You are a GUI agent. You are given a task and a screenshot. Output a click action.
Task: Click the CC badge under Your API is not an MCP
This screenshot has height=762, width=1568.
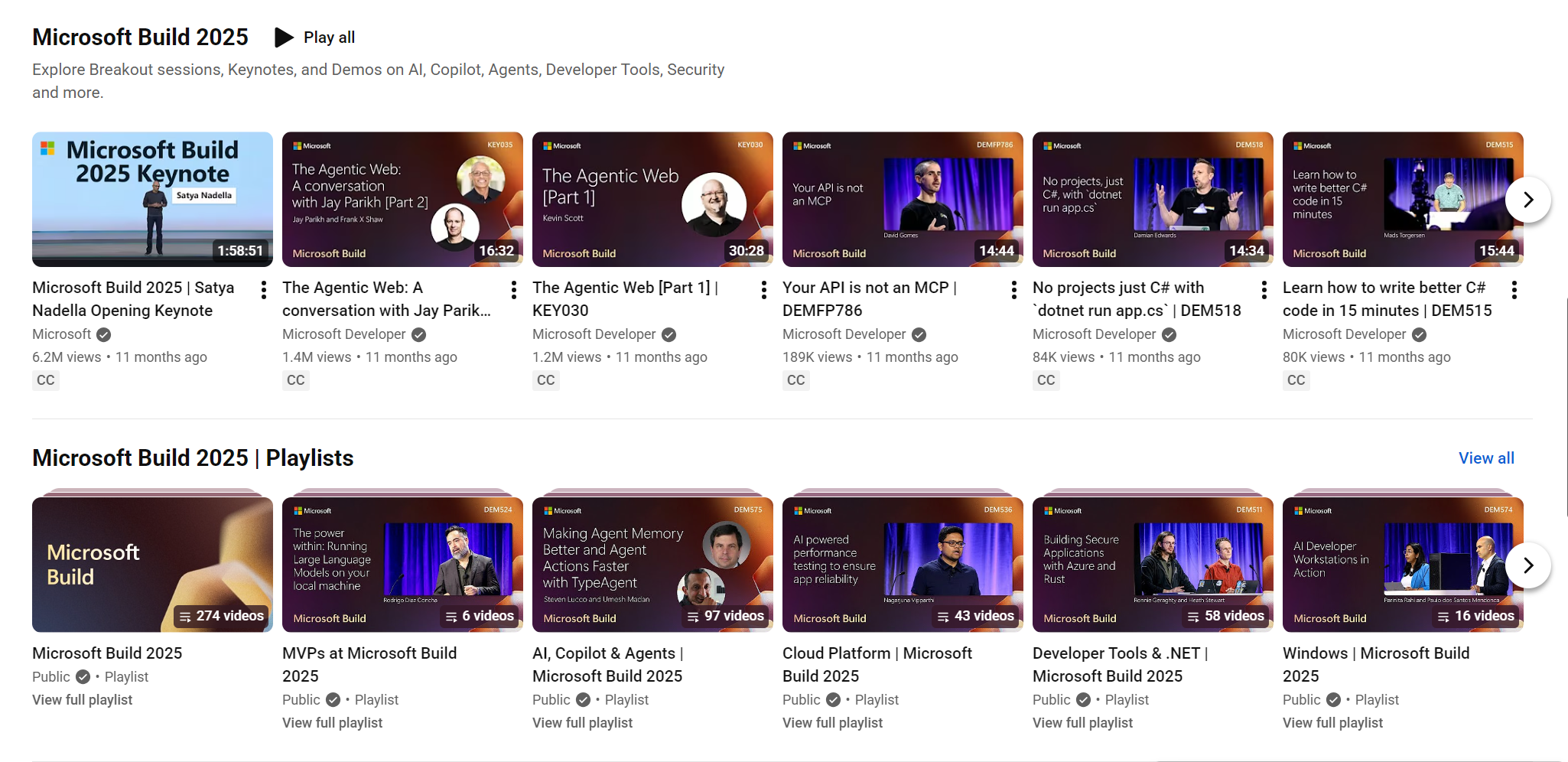coord(796,380)
